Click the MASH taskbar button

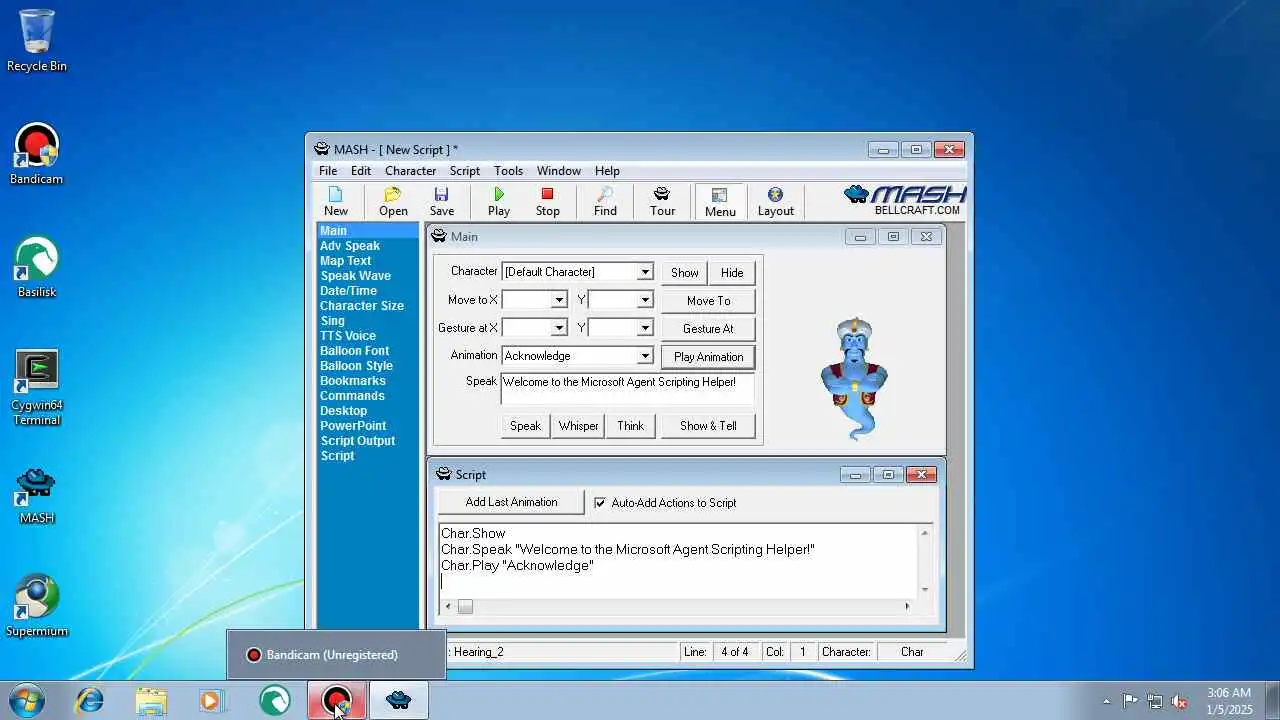pyautogui.click(x=399, y=700)
